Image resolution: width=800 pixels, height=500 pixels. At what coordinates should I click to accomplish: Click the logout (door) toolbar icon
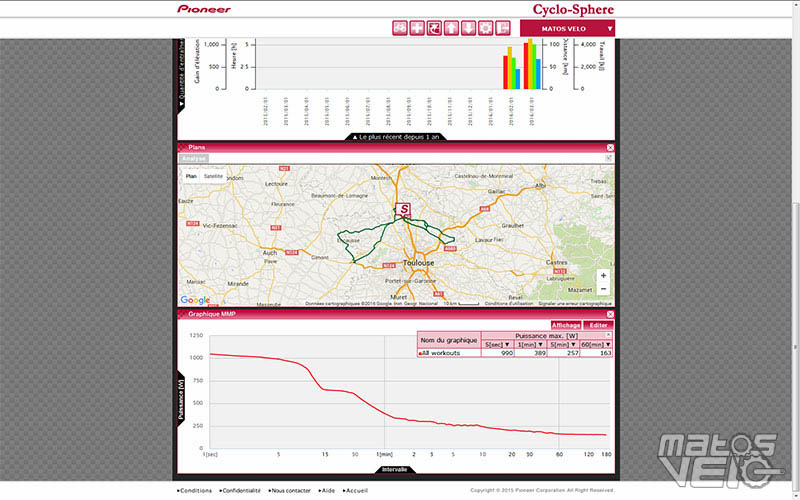[x=503, y=28]
